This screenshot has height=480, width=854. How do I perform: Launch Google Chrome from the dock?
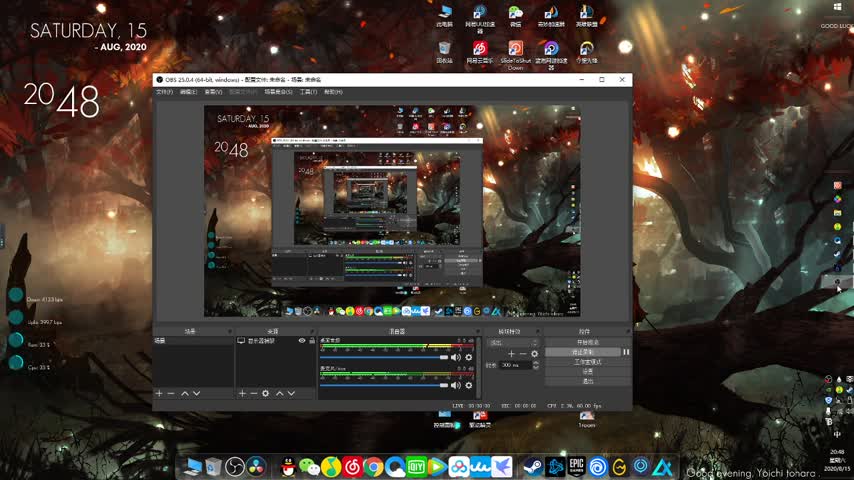pyautogui.click(x=374, y=467)
